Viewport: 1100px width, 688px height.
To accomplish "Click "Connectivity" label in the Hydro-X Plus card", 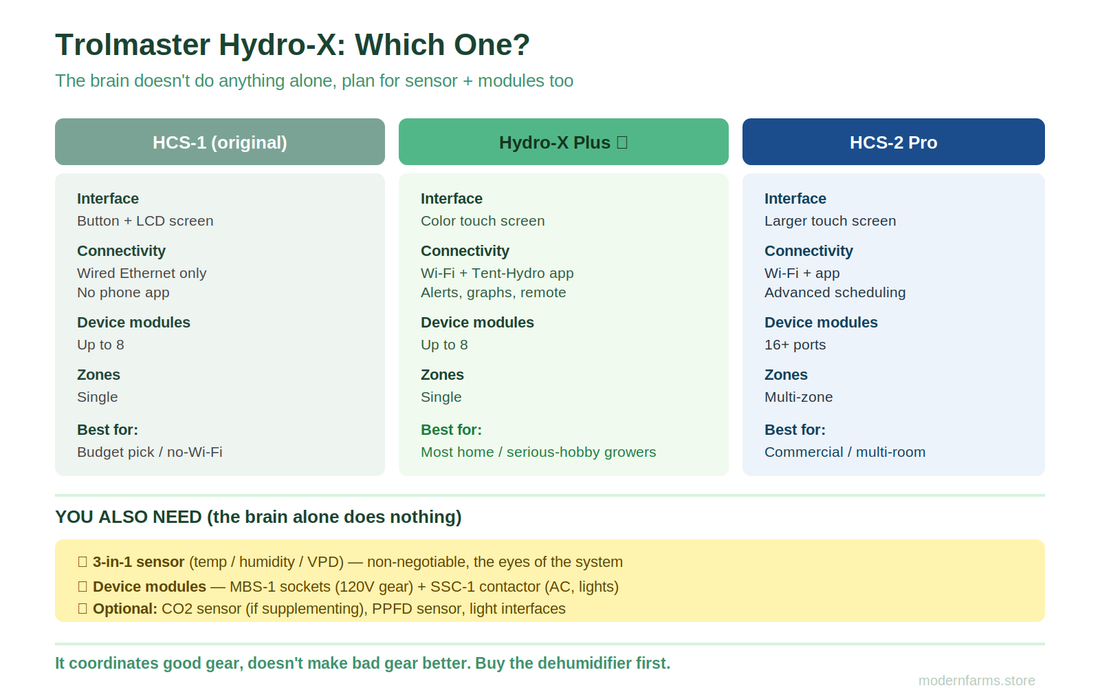I will [x=465, y=251].
